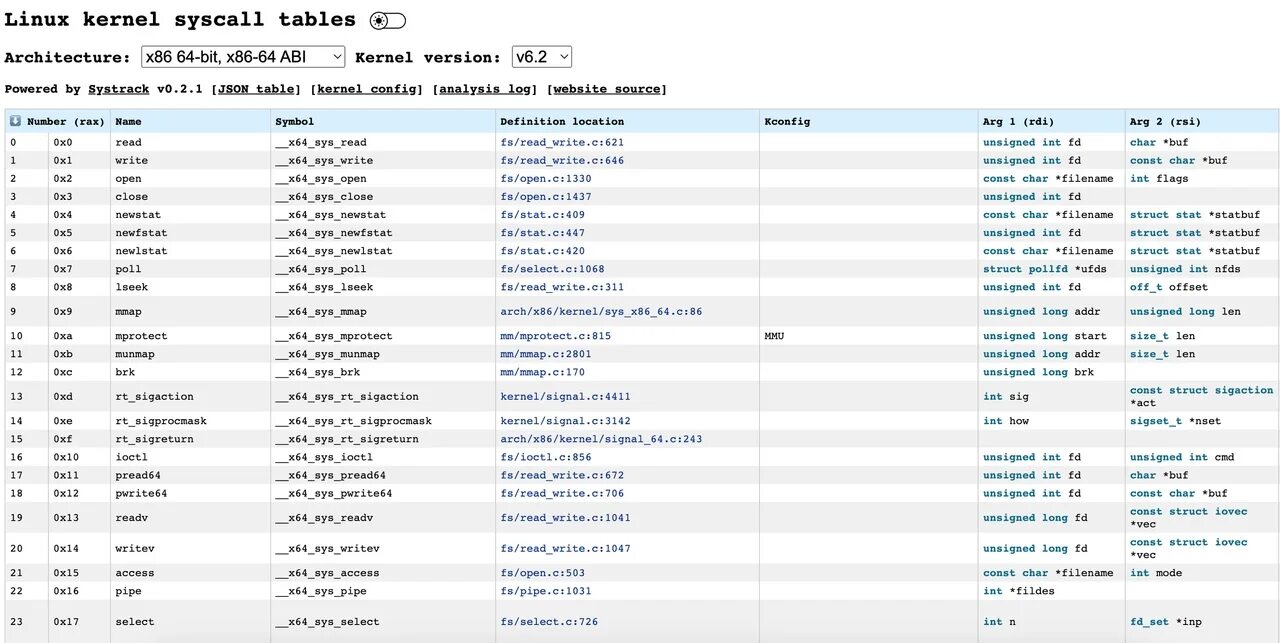Open kernel/signal.c:4411 definition link
Screen dimensions: 1280x643
pos(566,396)
